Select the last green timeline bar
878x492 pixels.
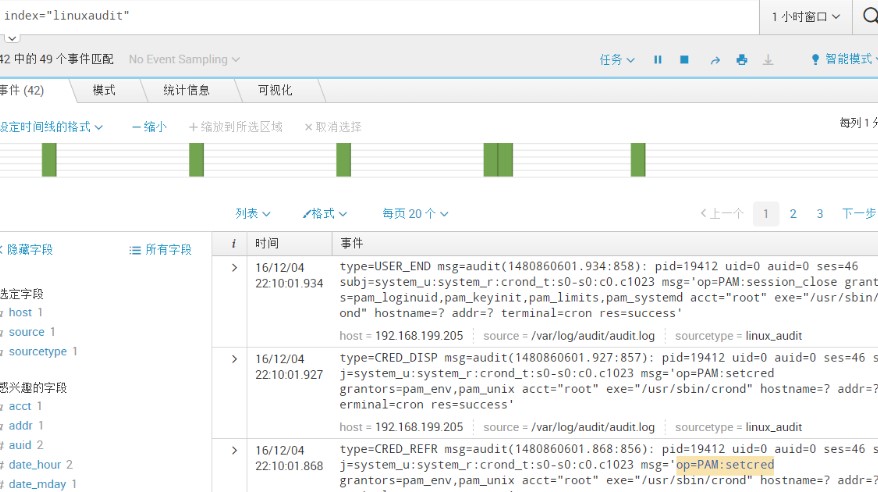coord(638,160)
